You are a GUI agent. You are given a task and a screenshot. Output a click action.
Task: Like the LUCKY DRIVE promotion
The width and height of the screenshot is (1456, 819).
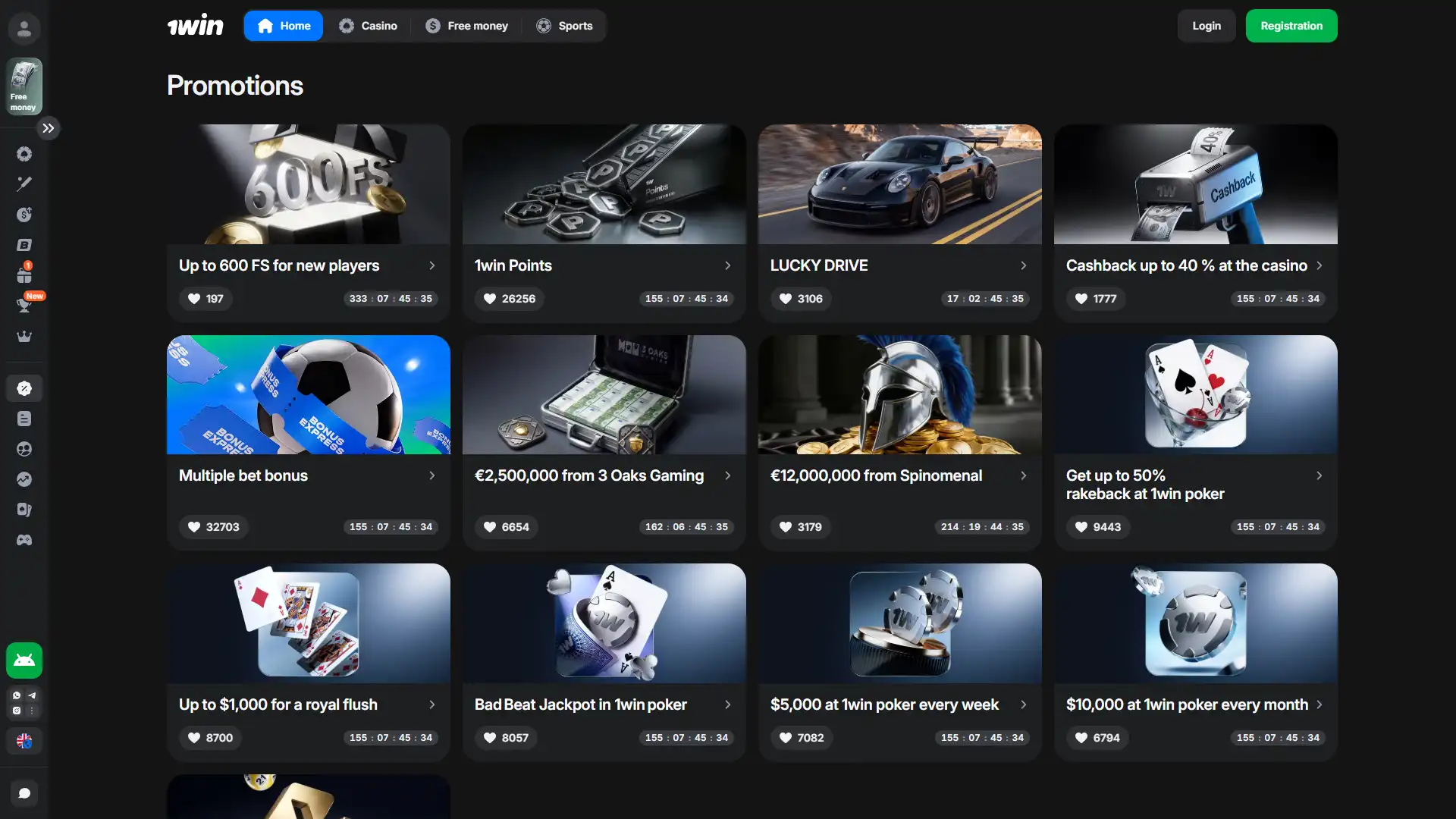[x=801, y=299]
